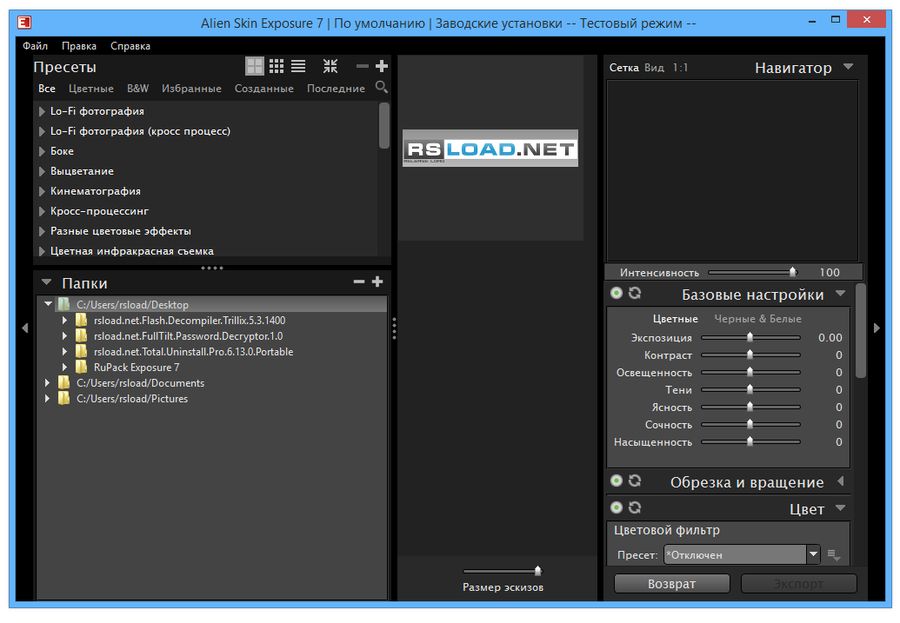
Task: Open Файл menu
Action: click(35, 46)
